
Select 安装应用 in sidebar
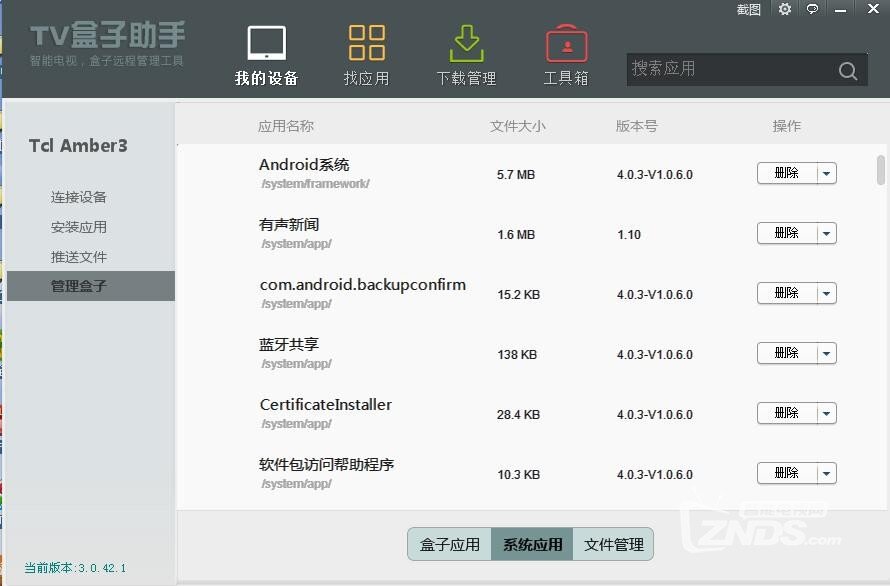(78, 227)
